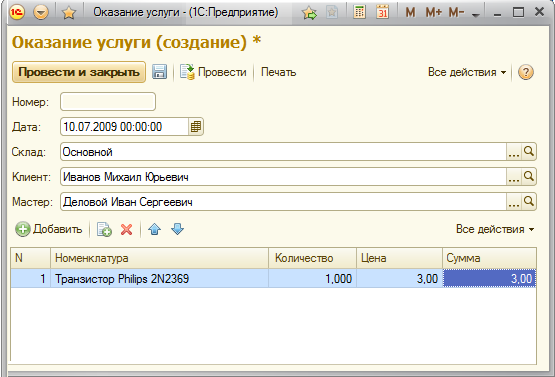Screen dimensions: 555x377
Task: Click the save floppy disk icon
Action: (160, 72)
